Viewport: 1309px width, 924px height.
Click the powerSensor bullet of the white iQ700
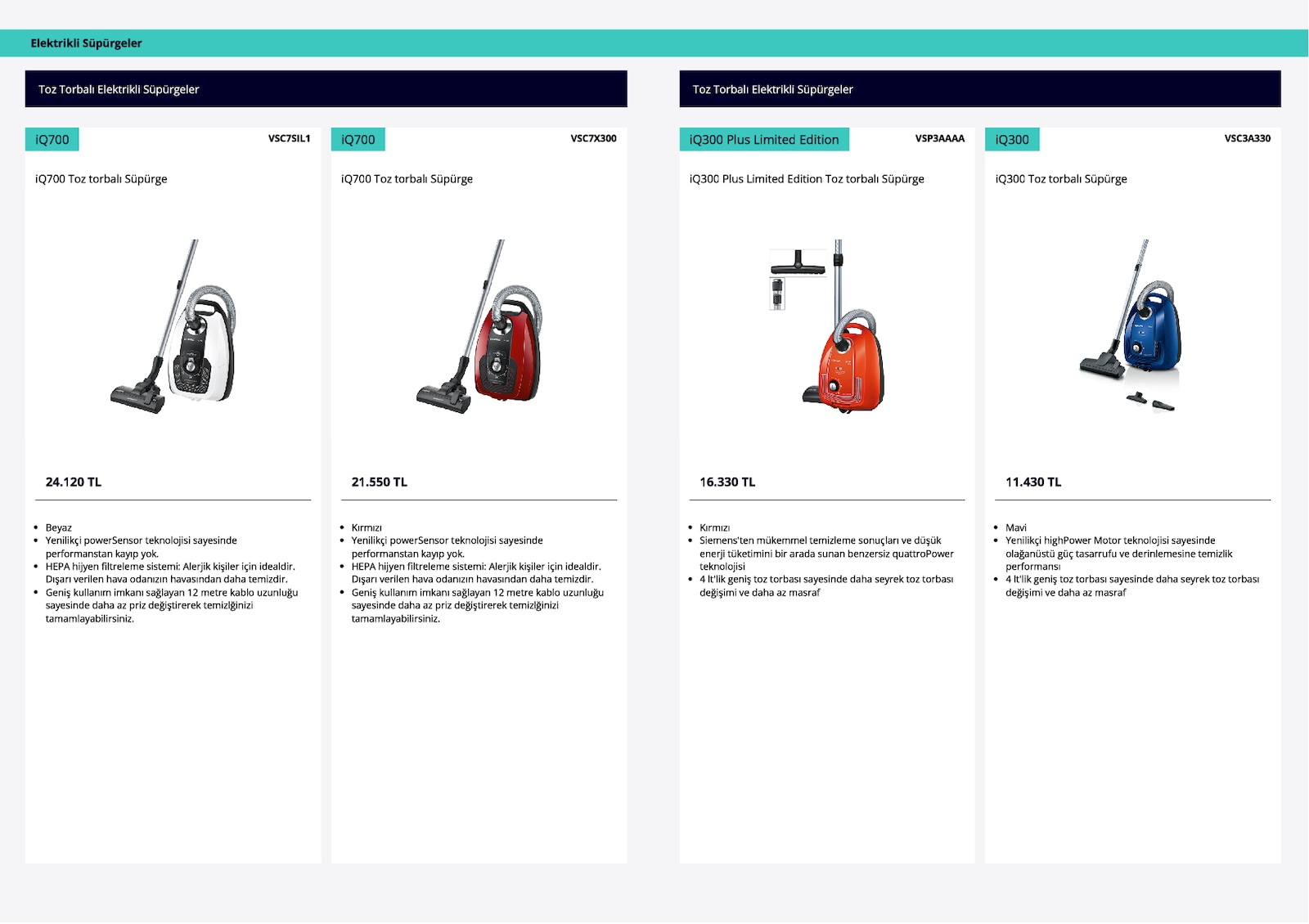[142, 547]
